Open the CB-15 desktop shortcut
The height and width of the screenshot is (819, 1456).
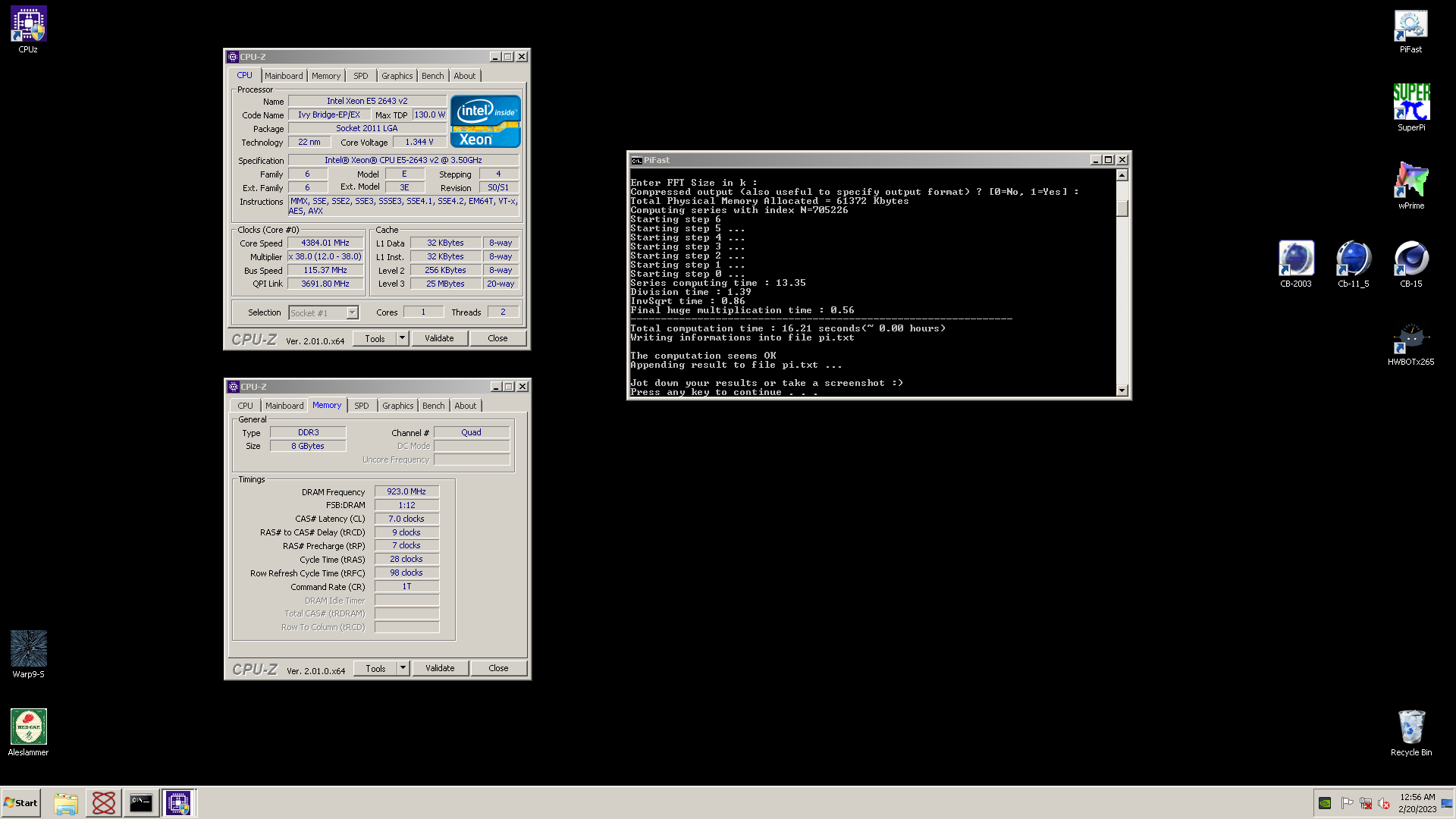point(1410,264)
